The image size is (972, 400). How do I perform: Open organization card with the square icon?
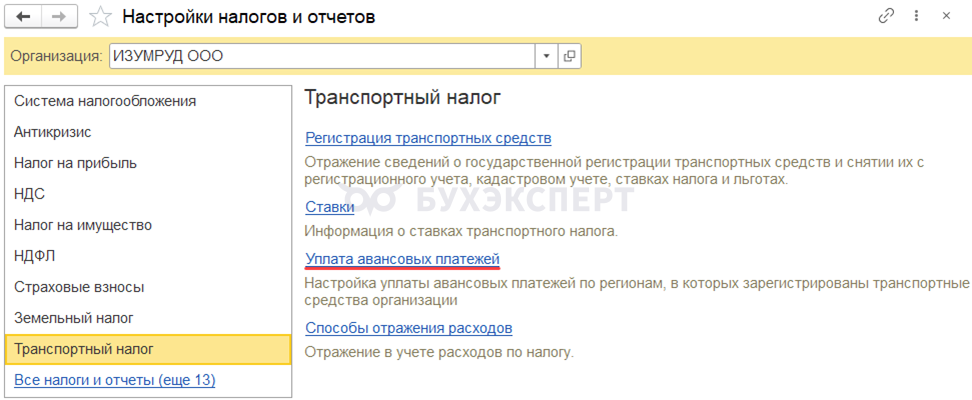(569, 56)
